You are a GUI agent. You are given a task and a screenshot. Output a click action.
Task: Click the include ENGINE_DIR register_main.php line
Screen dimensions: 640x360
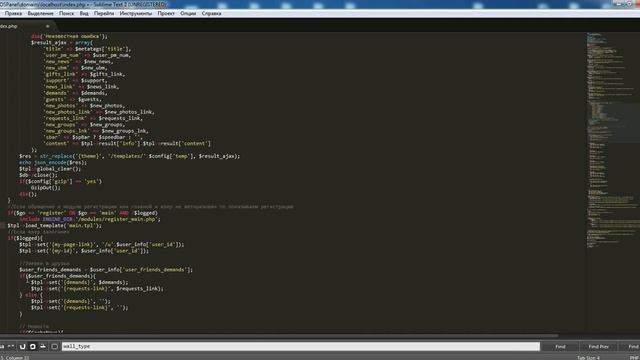90,219
